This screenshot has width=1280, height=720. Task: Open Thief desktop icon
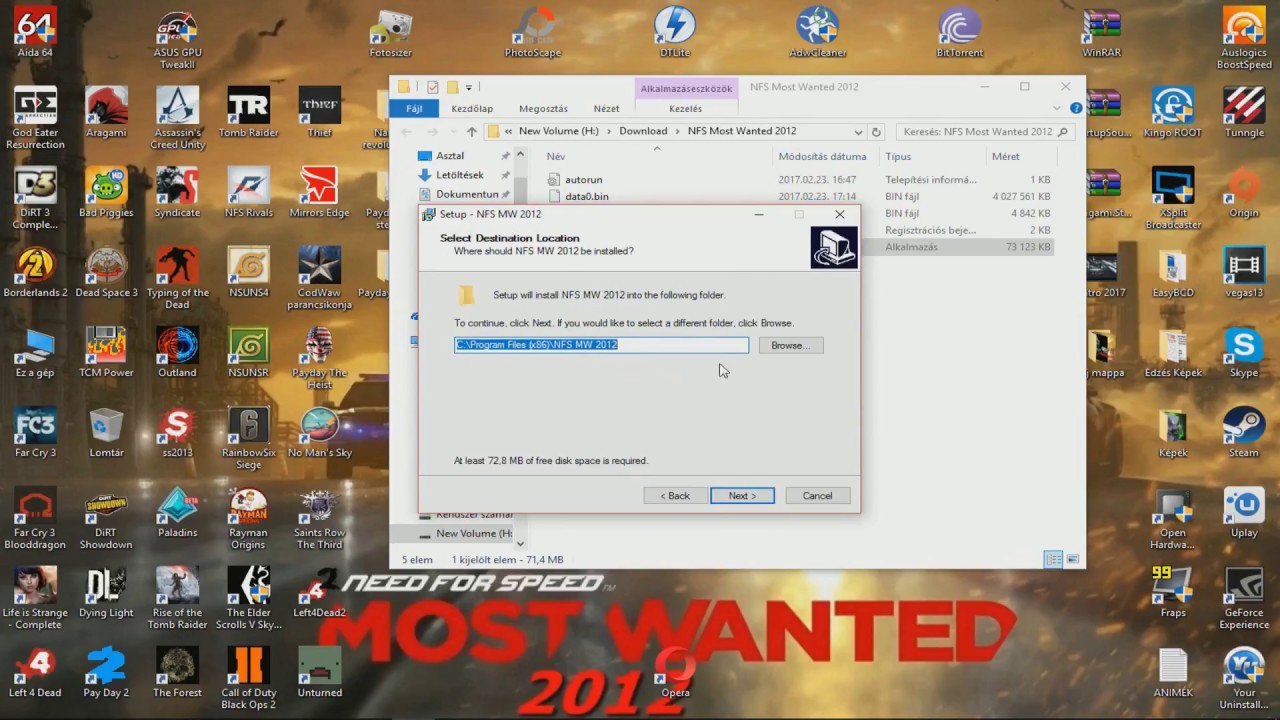coord(319,113)
